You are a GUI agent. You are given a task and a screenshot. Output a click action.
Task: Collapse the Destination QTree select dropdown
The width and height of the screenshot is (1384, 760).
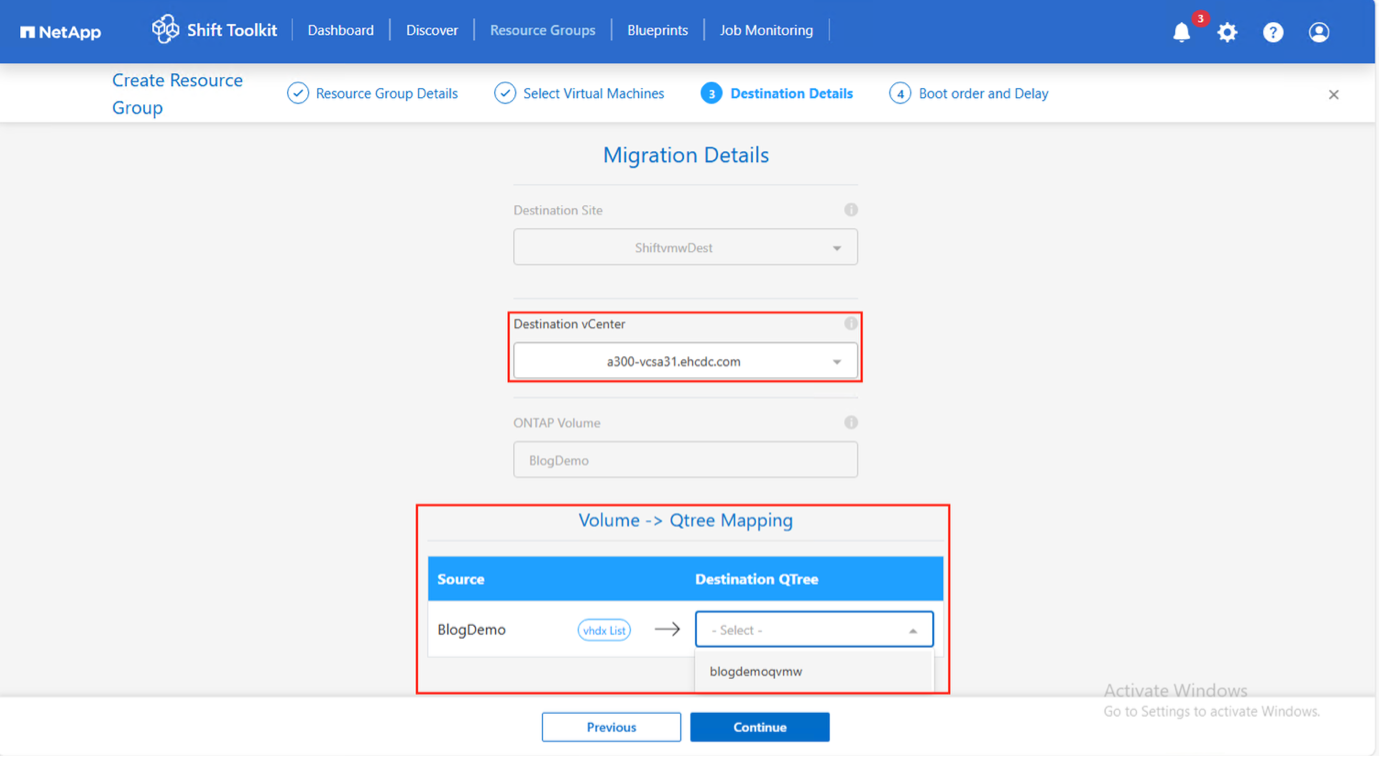912,631
